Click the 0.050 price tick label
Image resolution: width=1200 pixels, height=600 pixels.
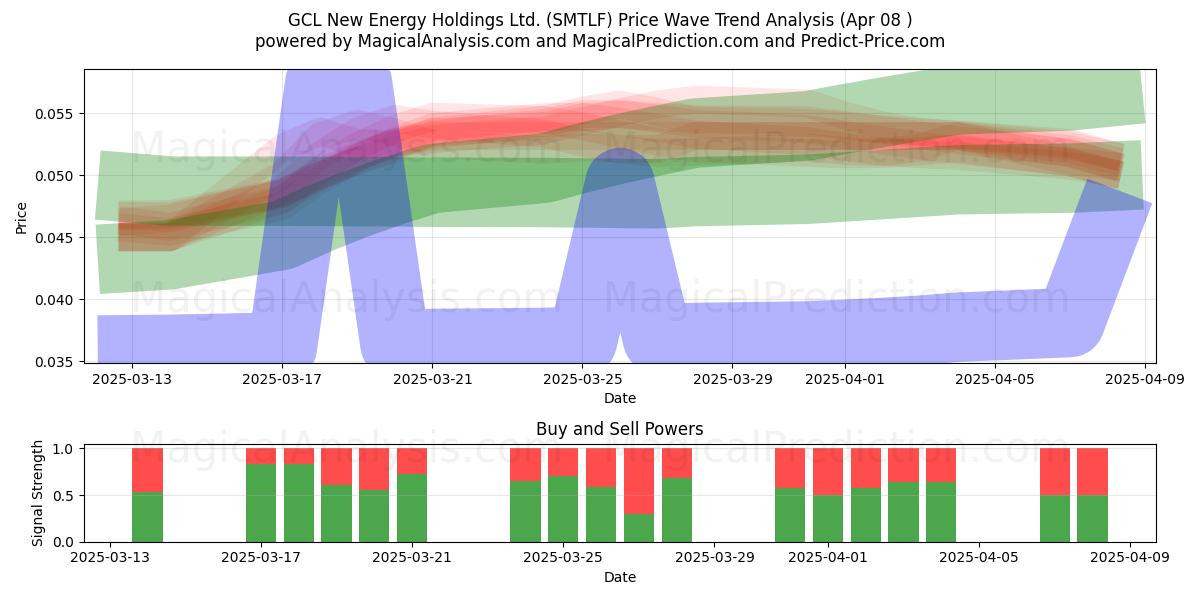56,176
